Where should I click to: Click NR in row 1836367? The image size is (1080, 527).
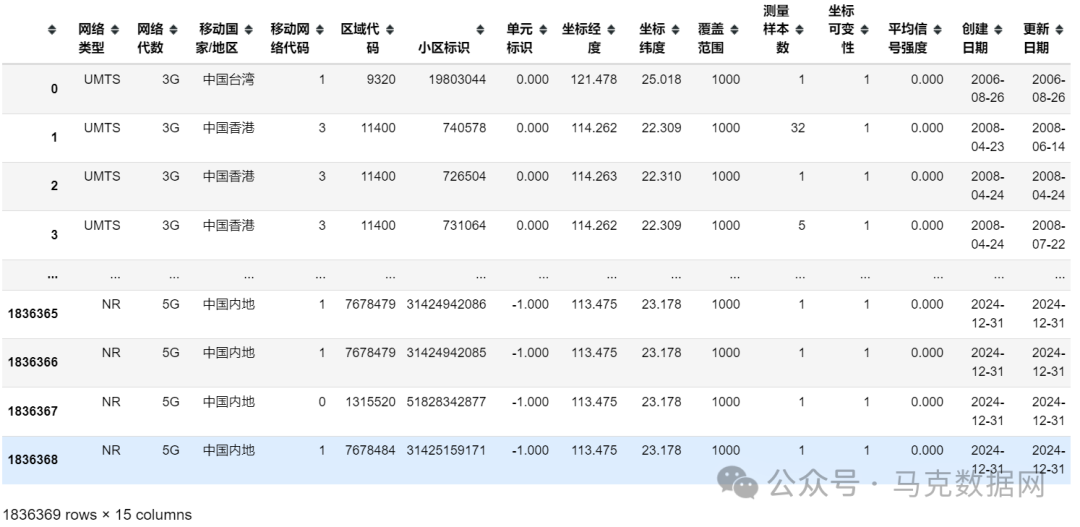[x=111, y=402]
